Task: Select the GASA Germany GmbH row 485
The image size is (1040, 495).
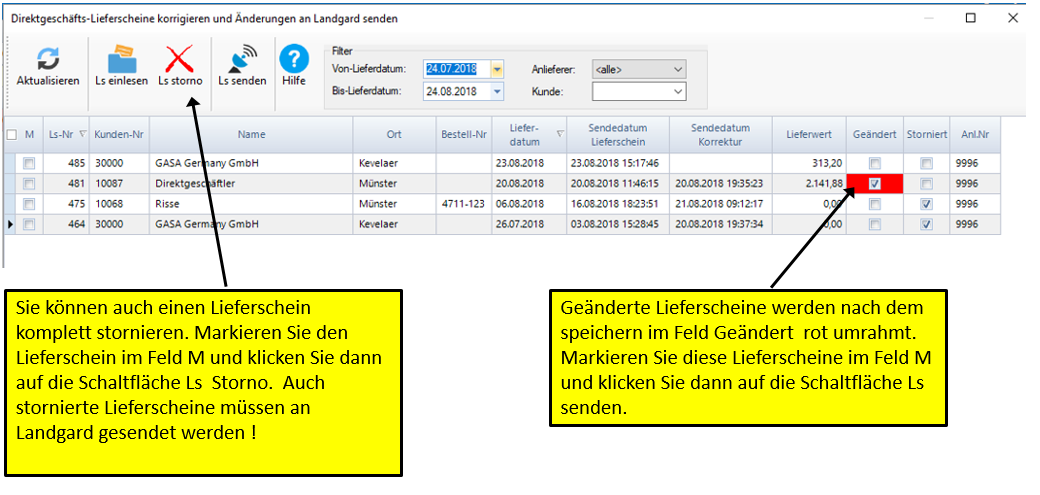Action: pyautogui.click(x=250, y=163)
